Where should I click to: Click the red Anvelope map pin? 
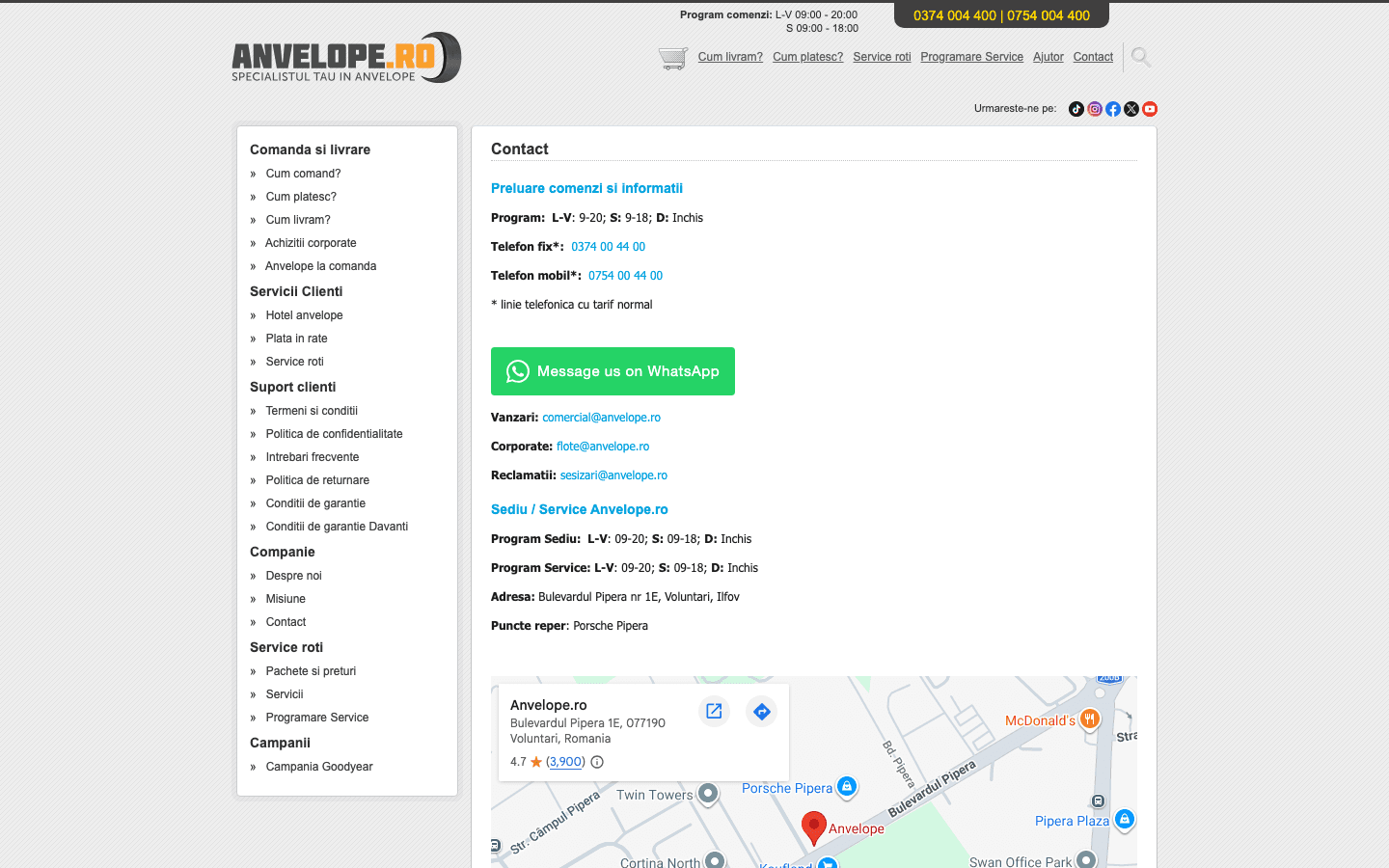(814, 828)
